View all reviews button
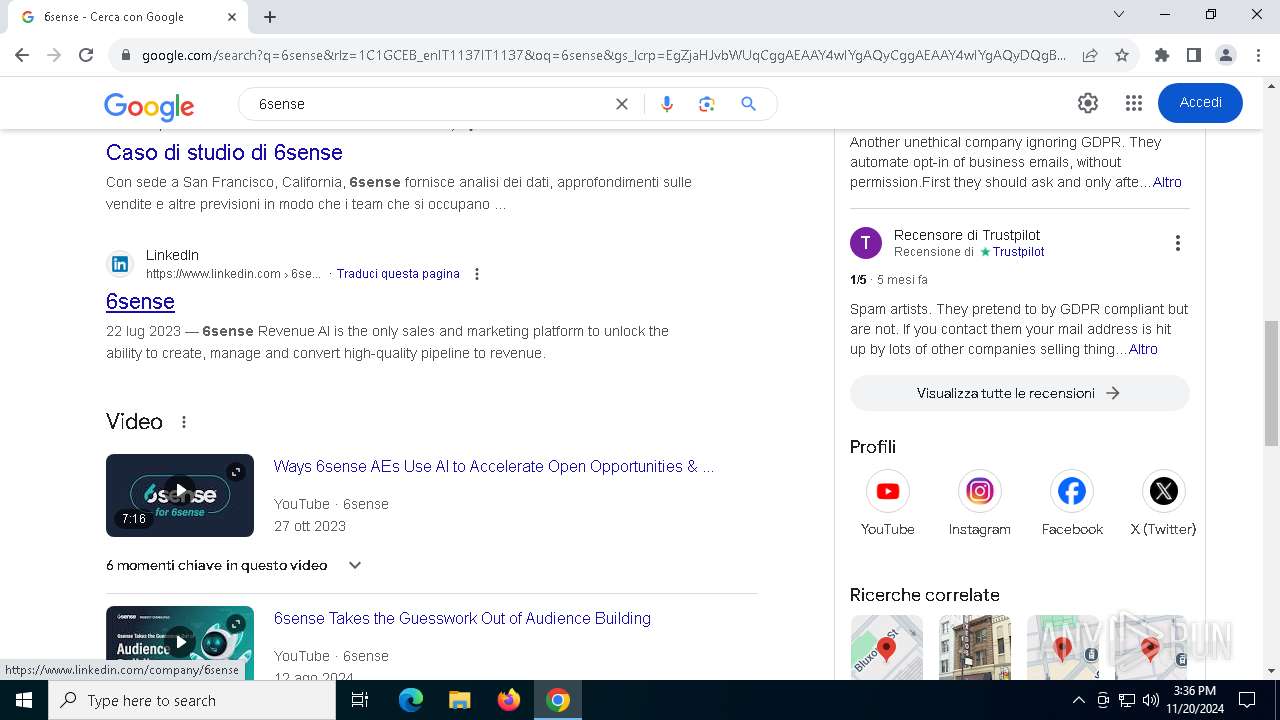 point(1019,393)
